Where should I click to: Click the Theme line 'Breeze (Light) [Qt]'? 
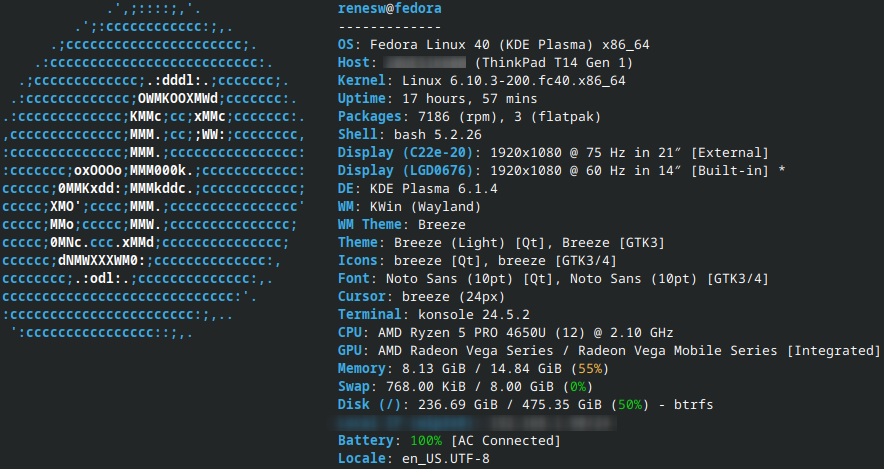501,243
